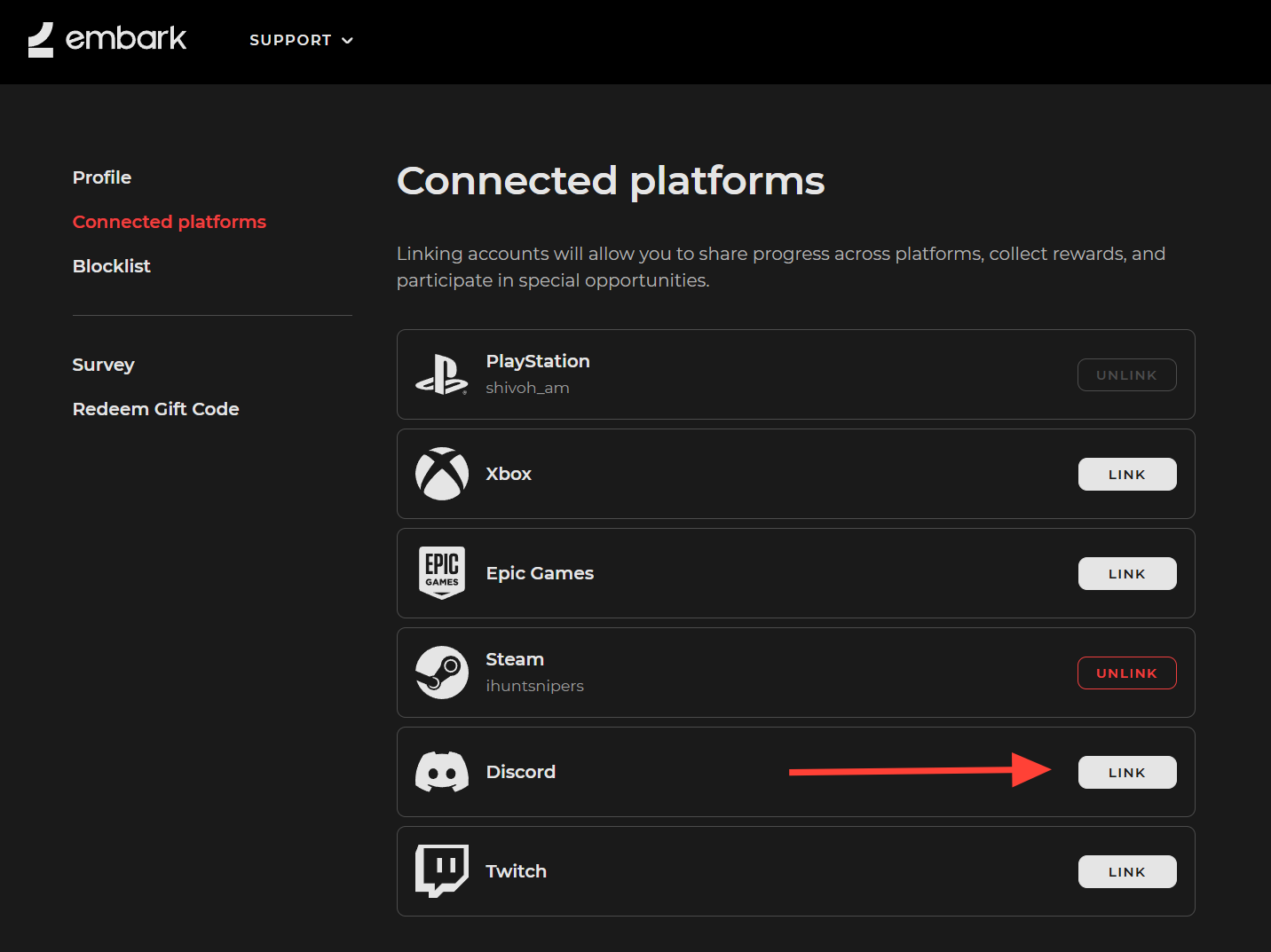Image resolution: width=1271 pixels, height=952 pixels.
Task: Click the Steam logo icon
Action: pos(442,673)
